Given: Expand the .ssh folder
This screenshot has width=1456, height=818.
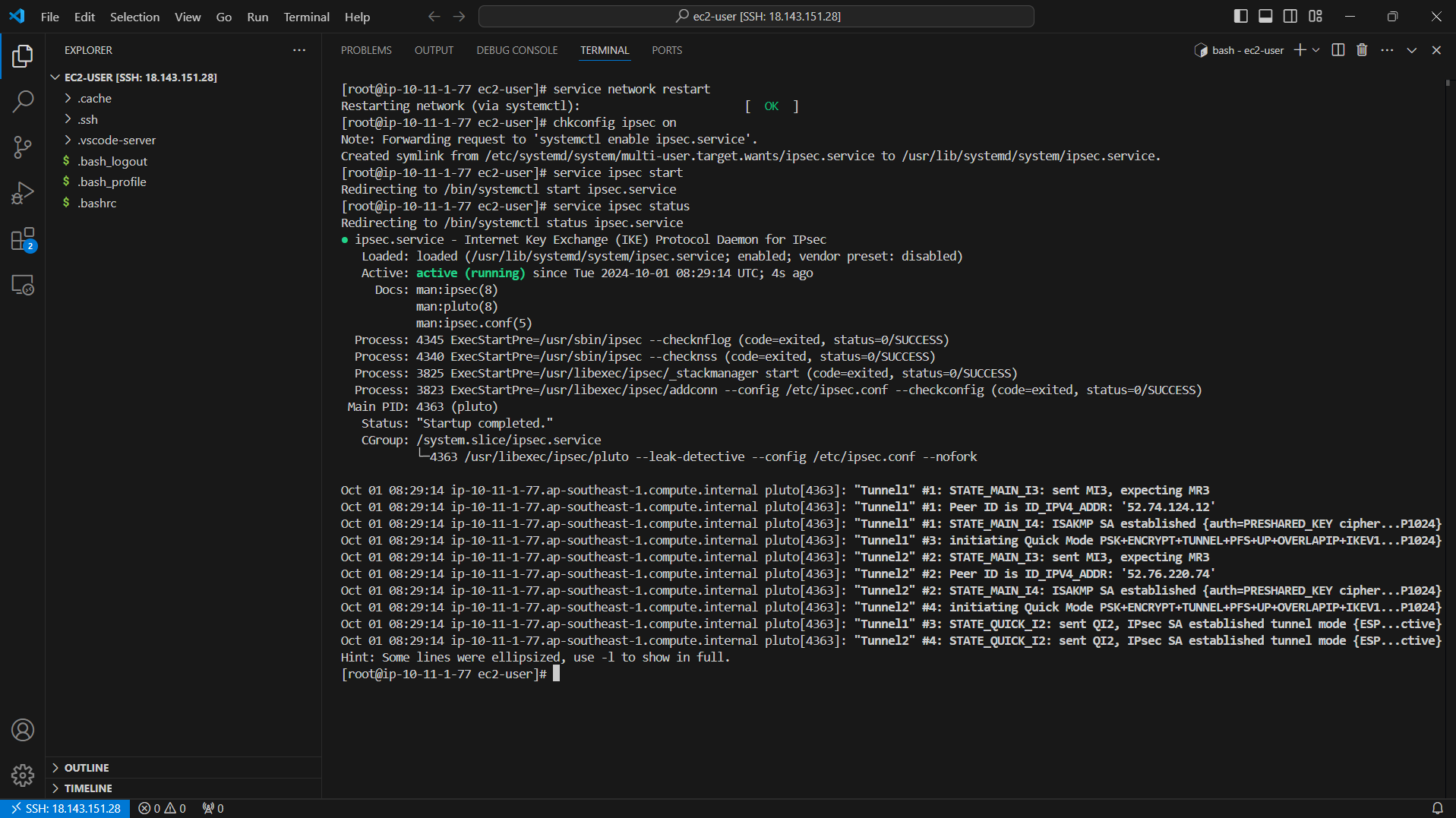Looking at the screenshot, I should coord(88,119).
